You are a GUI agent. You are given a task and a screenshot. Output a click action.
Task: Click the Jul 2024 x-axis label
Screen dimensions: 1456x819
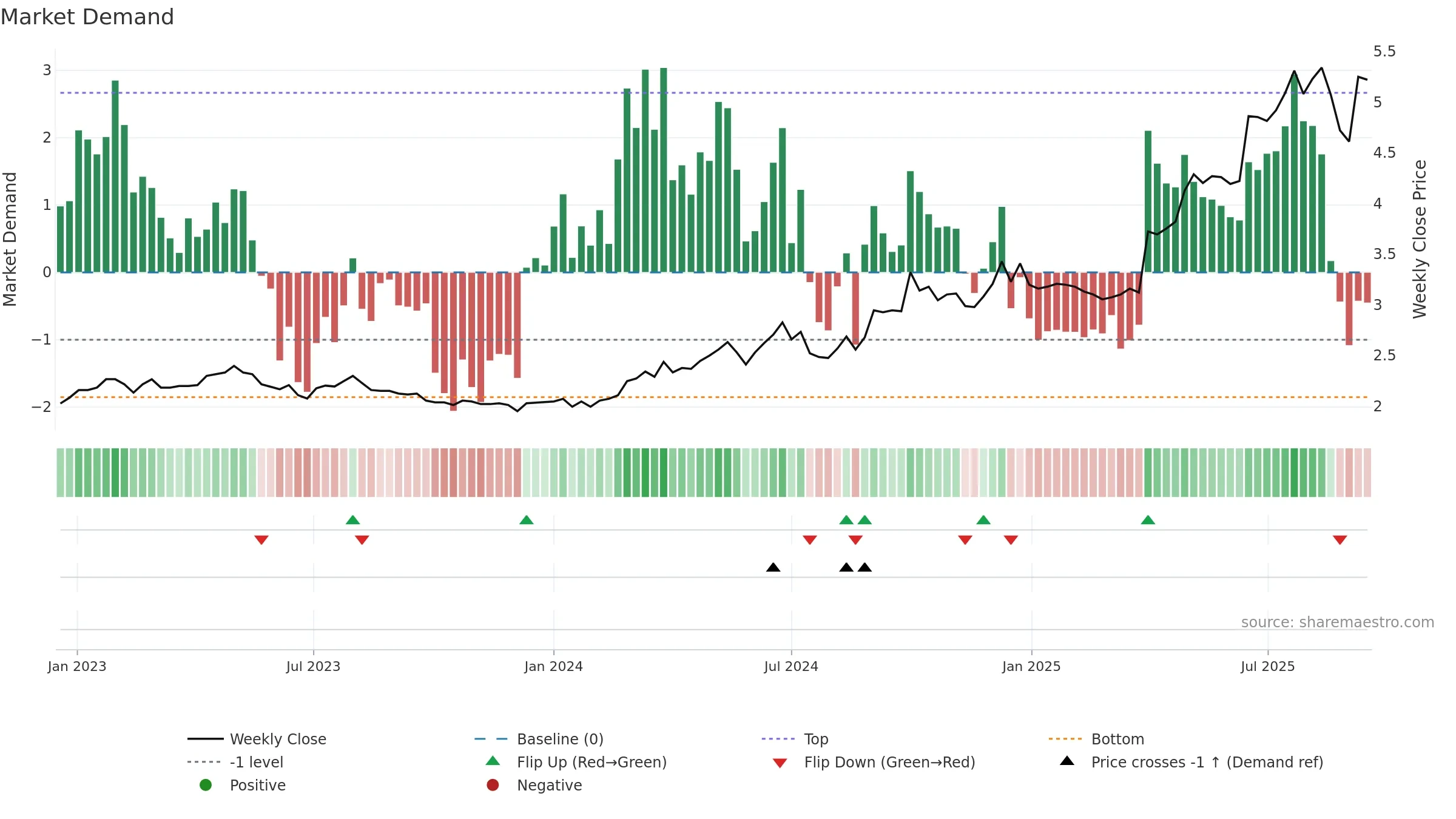pos(791,667)
